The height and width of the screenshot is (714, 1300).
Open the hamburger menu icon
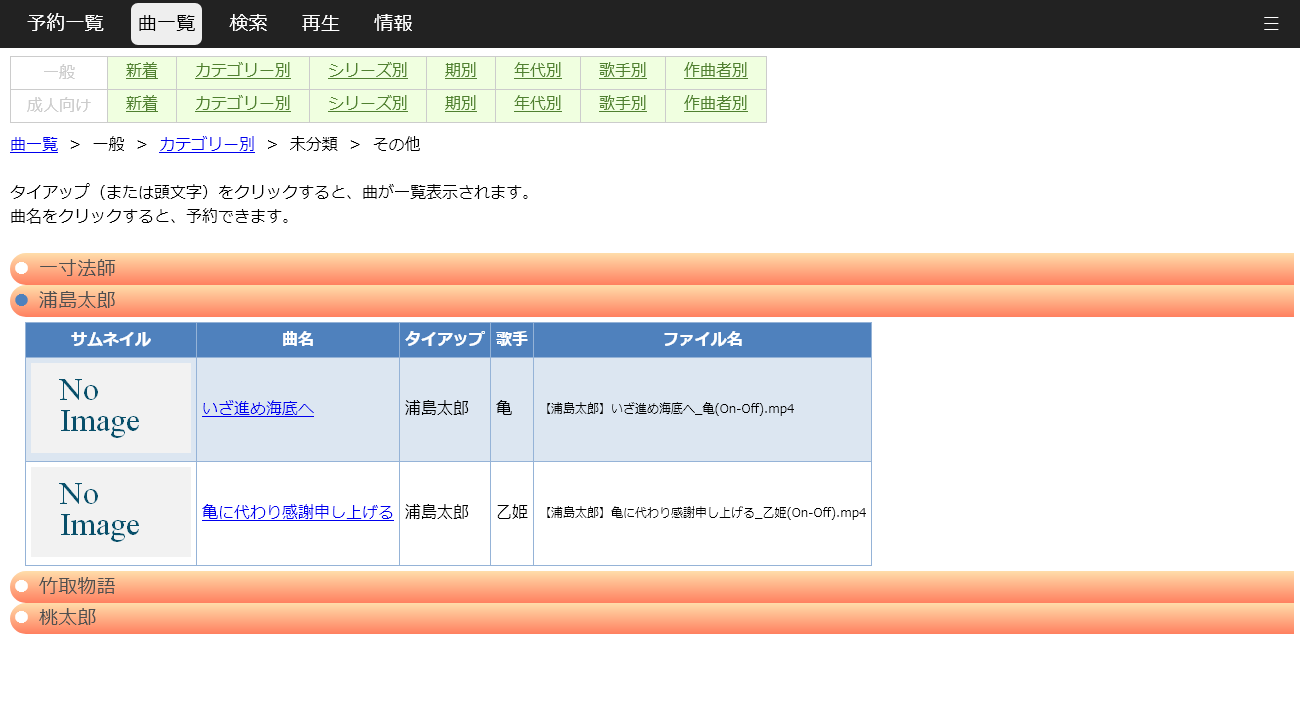click(x=1271, y=24)
